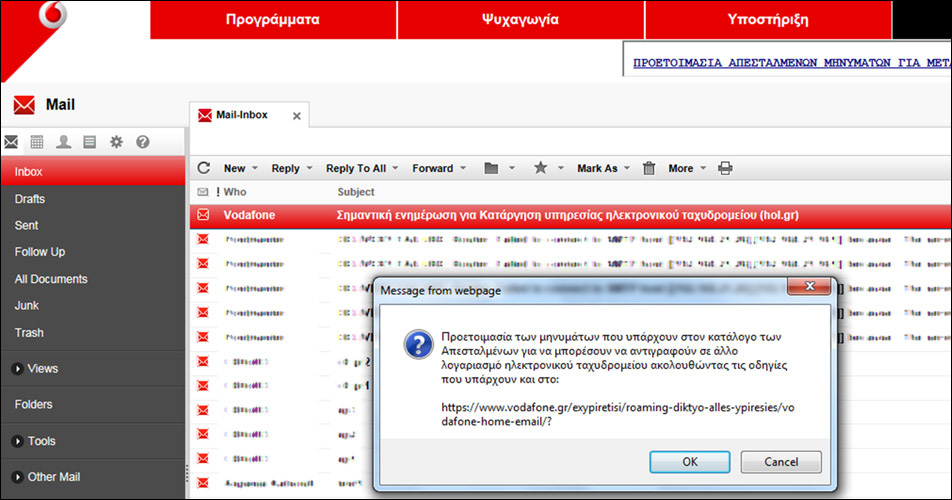Viewport: 952px width, 500px height.
Task: Click the Vodafone logo
Action: 52,15
